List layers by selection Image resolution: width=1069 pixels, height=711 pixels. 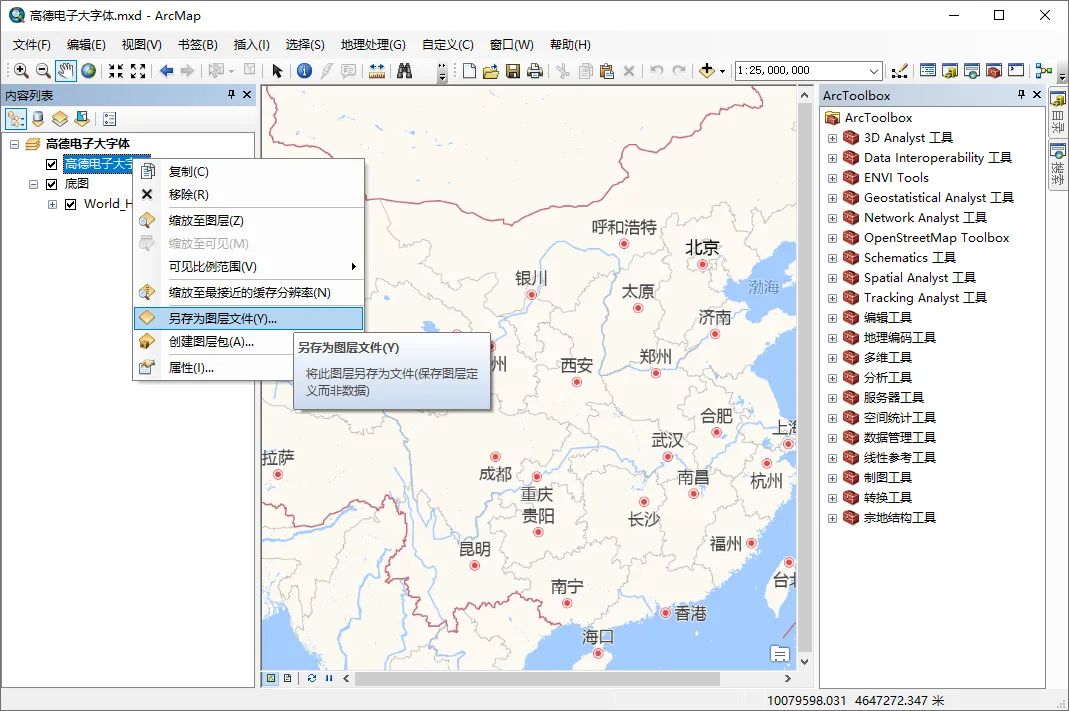82,119
